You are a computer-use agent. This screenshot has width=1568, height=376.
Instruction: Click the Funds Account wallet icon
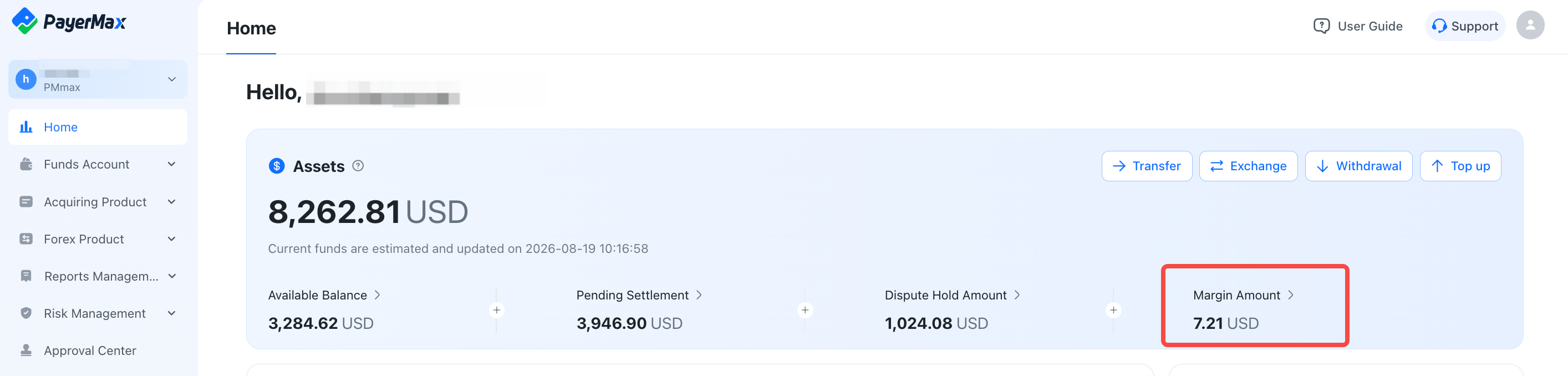click(x=26, y=164)
